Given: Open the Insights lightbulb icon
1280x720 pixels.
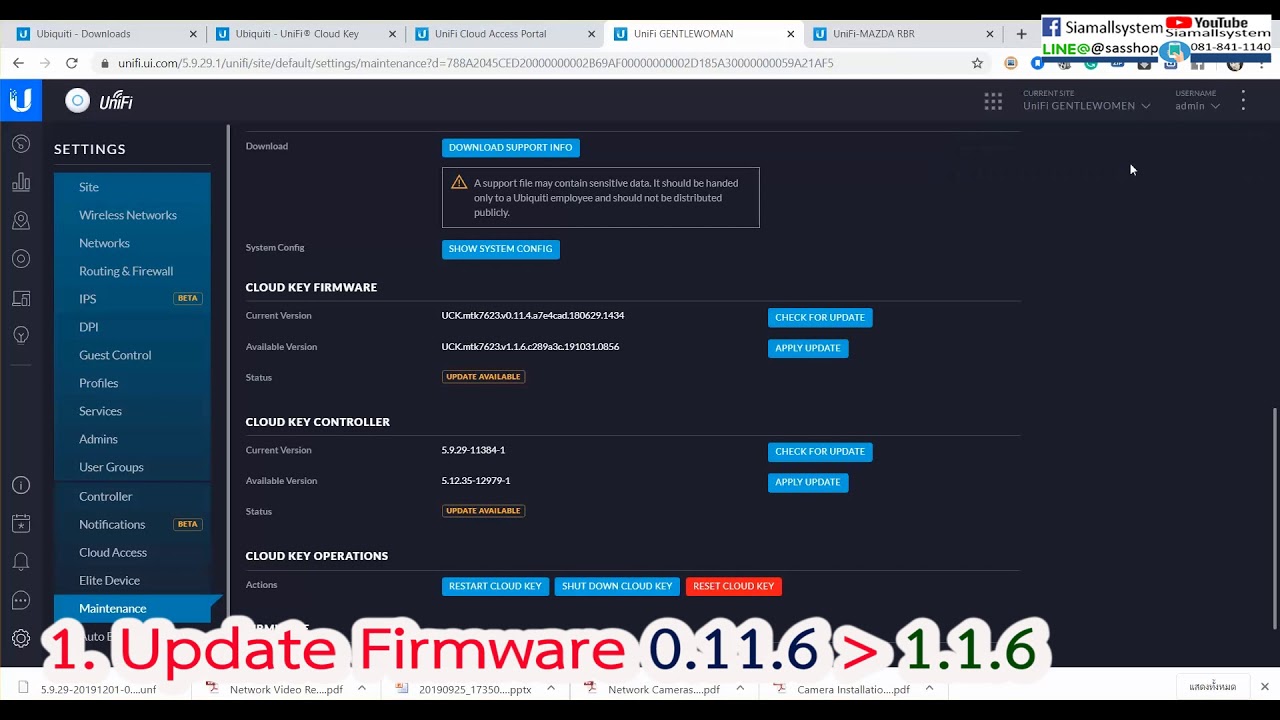Looking at the screenshot, I should pos(21,335).
